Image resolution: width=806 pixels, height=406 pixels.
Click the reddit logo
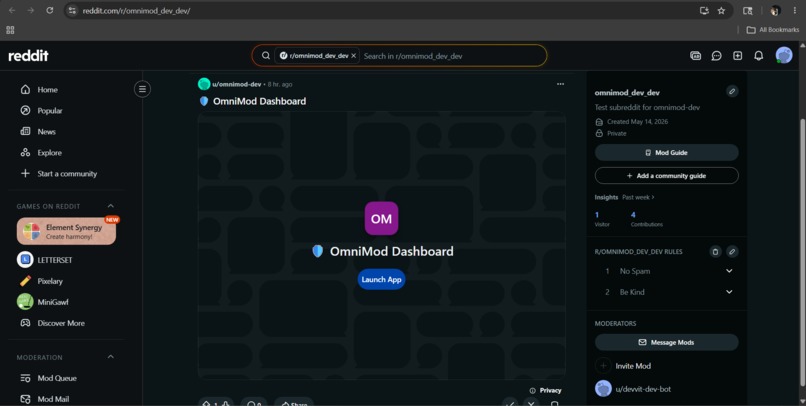point(28,56)
